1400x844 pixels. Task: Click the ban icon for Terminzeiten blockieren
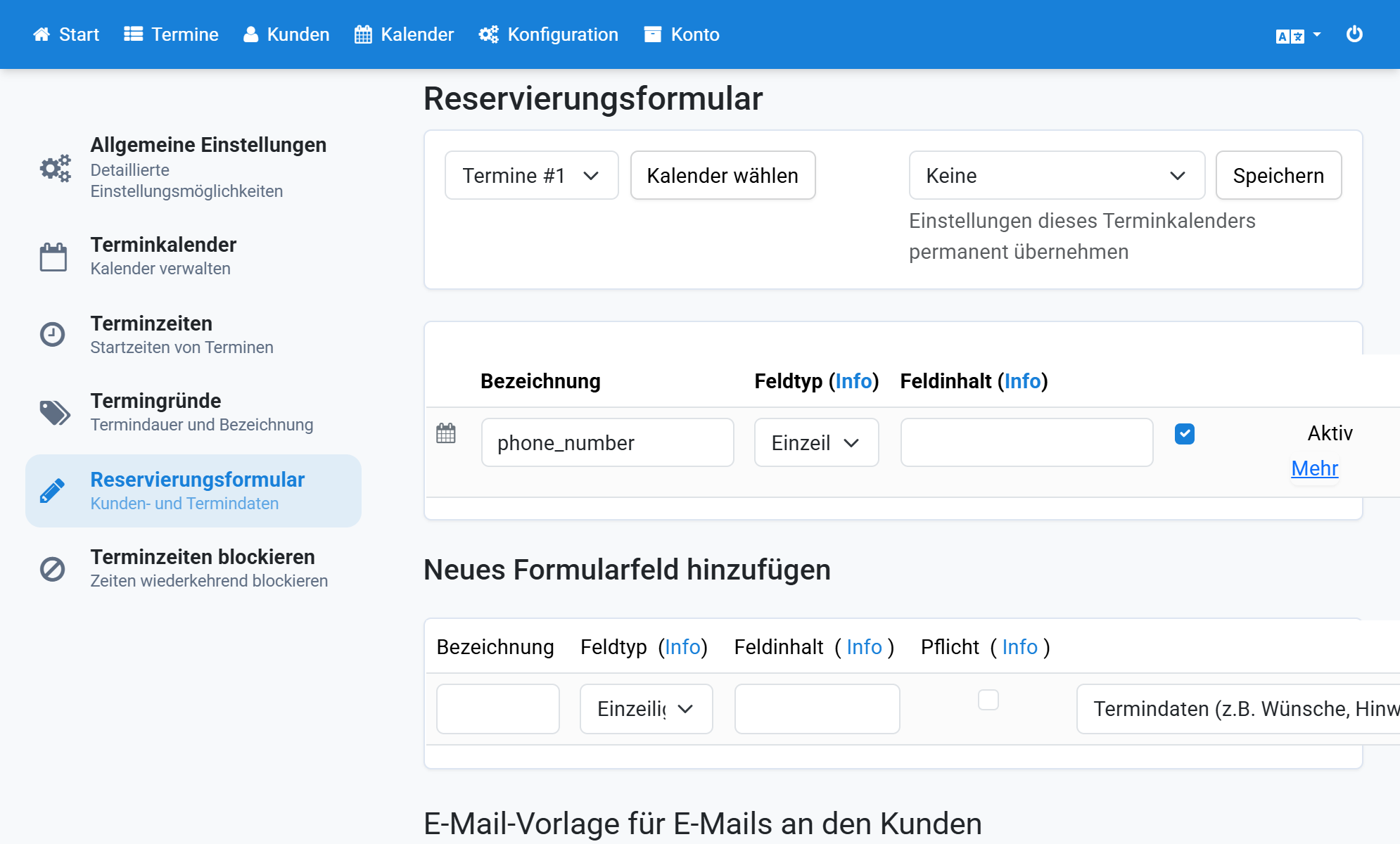[x=53, y=569]
